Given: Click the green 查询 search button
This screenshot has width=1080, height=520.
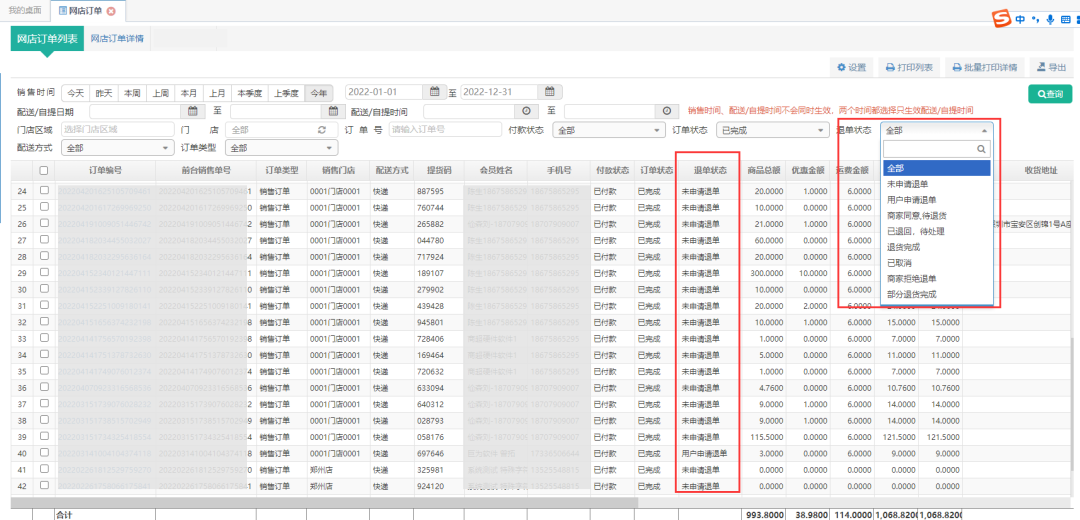Looking at the screenshot, I should [1050, 93].
